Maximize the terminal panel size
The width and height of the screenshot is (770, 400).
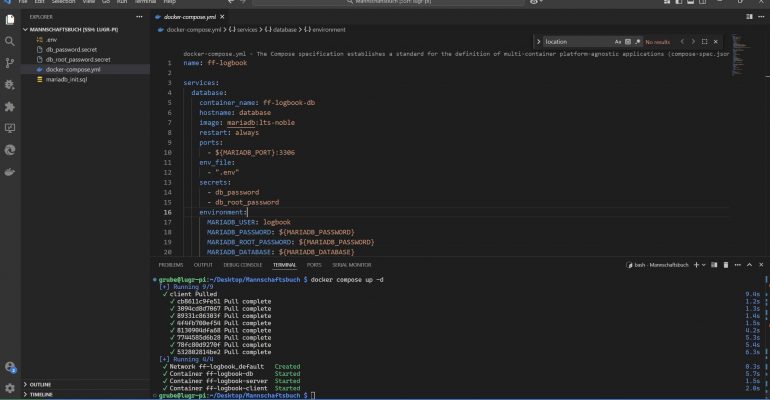coord(749,265)
